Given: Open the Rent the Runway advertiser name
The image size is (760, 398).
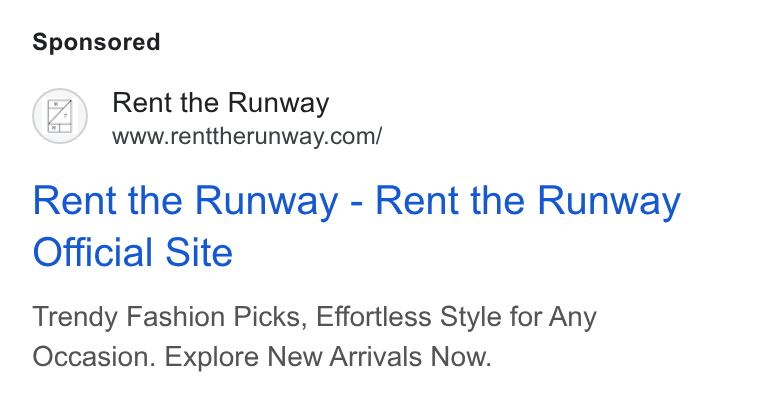Looking at the screenshot, I should [221, 103].
